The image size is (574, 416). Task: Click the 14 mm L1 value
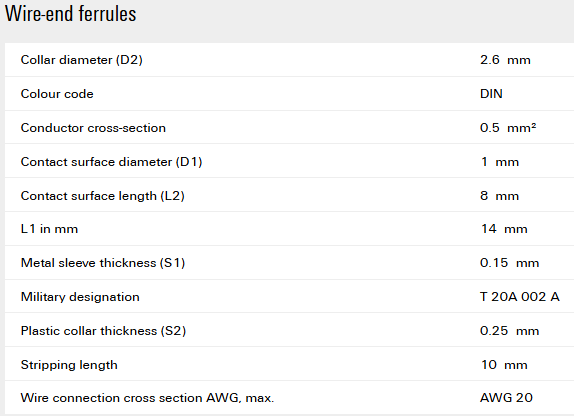pos(504,229)
